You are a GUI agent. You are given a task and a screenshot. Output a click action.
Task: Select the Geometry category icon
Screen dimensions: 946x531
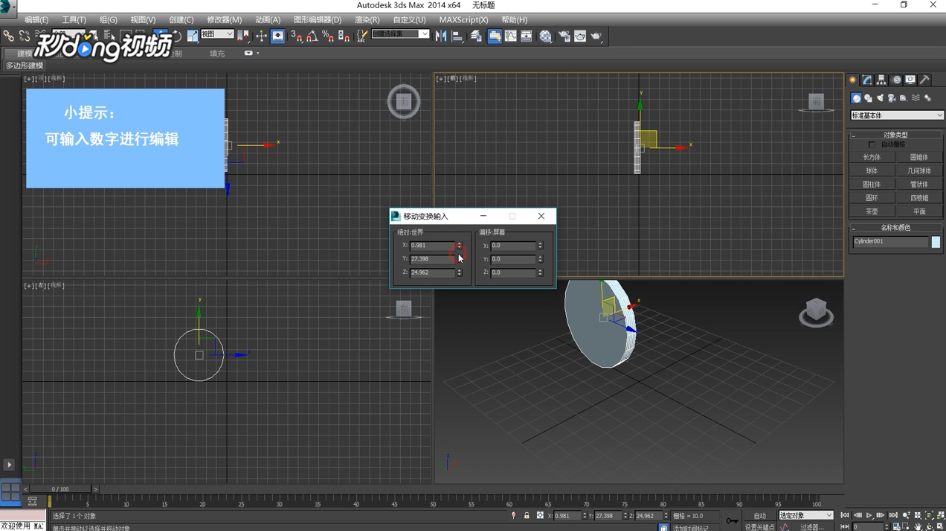tap(856, 98)
